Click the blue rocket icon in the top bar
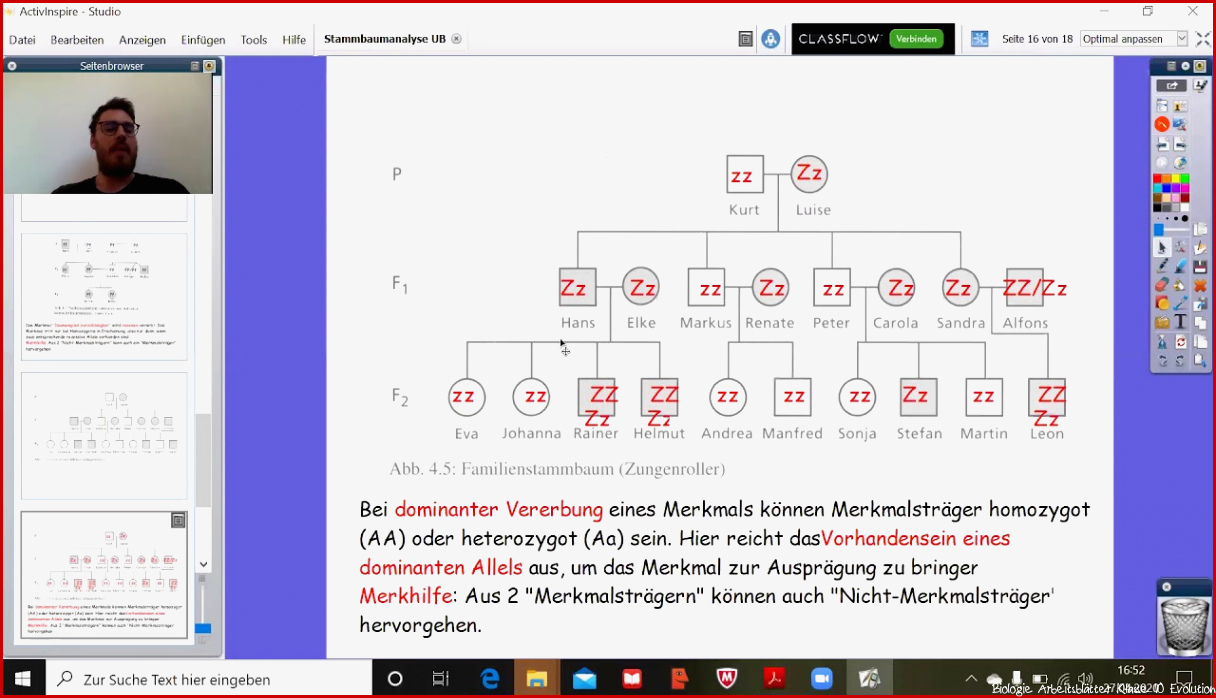This screenshot has width=1216, height=698. point(770,39)
